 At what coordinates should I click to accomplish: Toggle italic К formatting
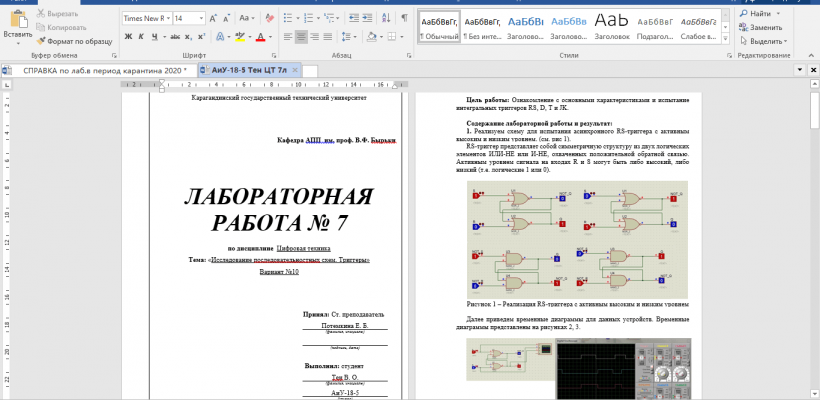[141, 37]
